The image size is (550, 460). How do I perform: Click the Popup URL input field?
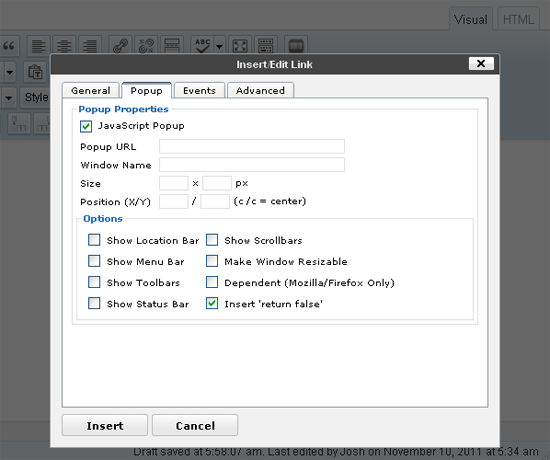tap(252, 146)
